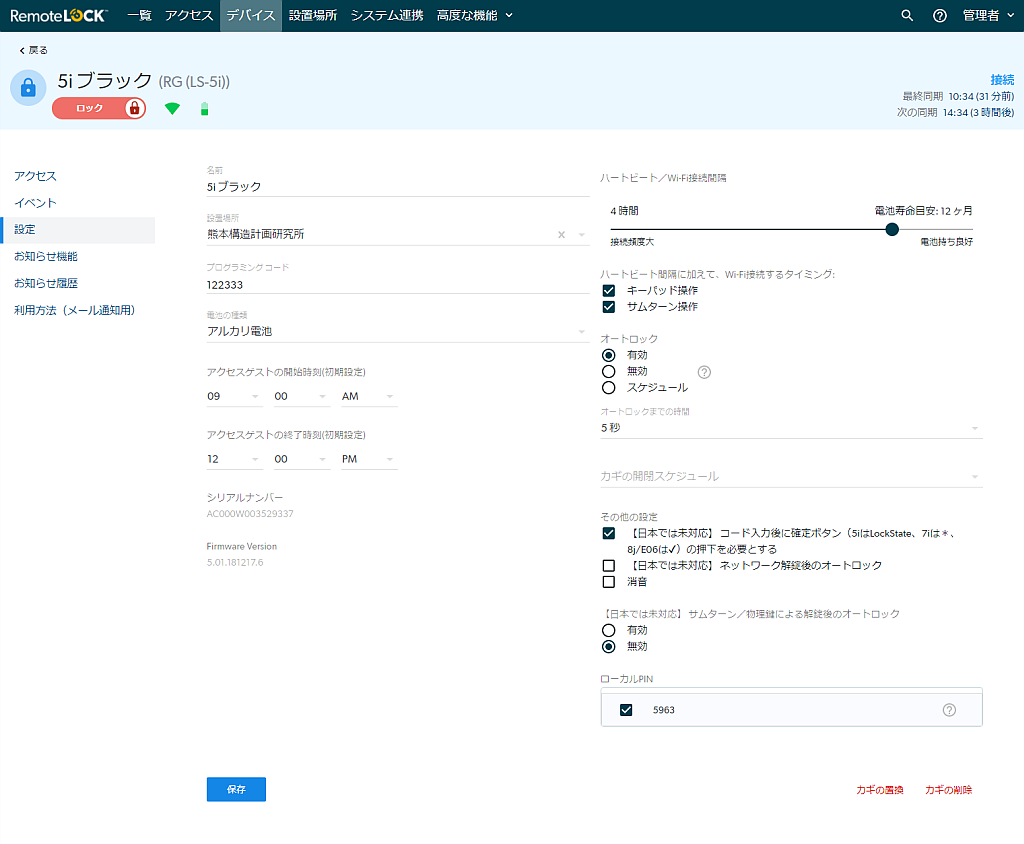
Task: Open デバイス in top navigation
Action: pyautogui.click(x=251, y=16)
